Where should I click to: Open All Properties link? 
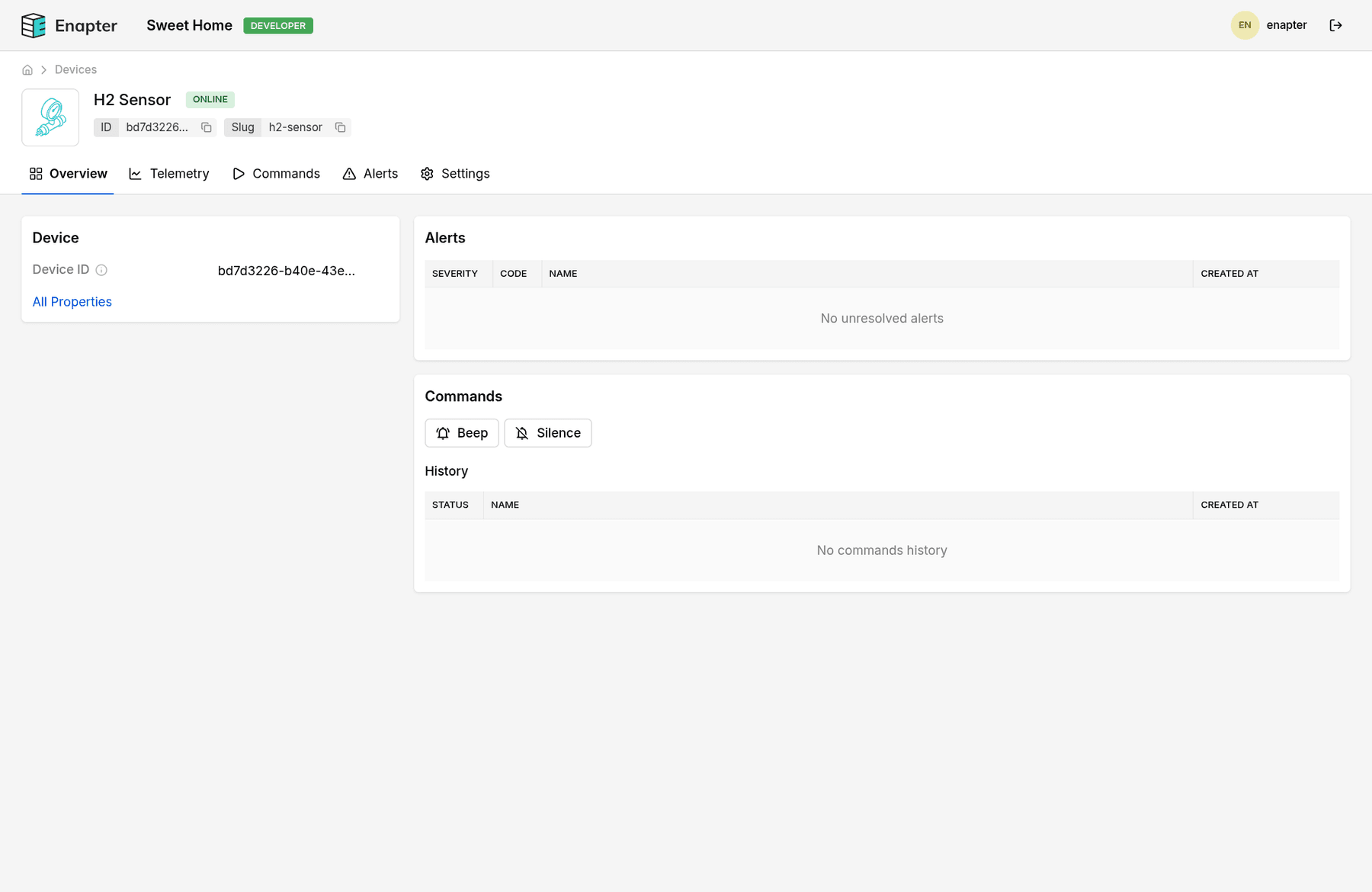tap(72, 302)
